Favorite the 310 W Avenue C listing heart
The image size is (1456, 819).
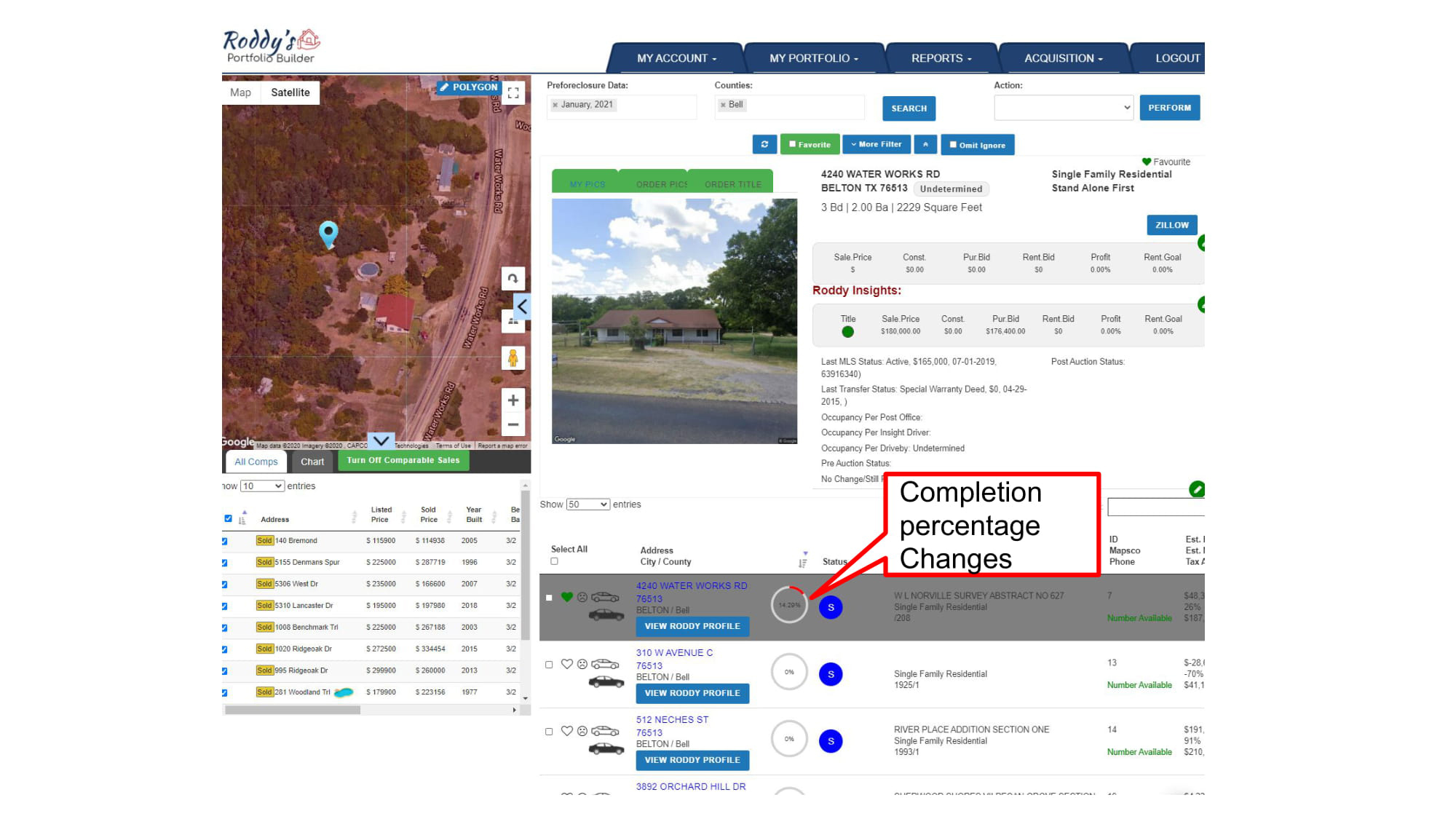(567, 664)
